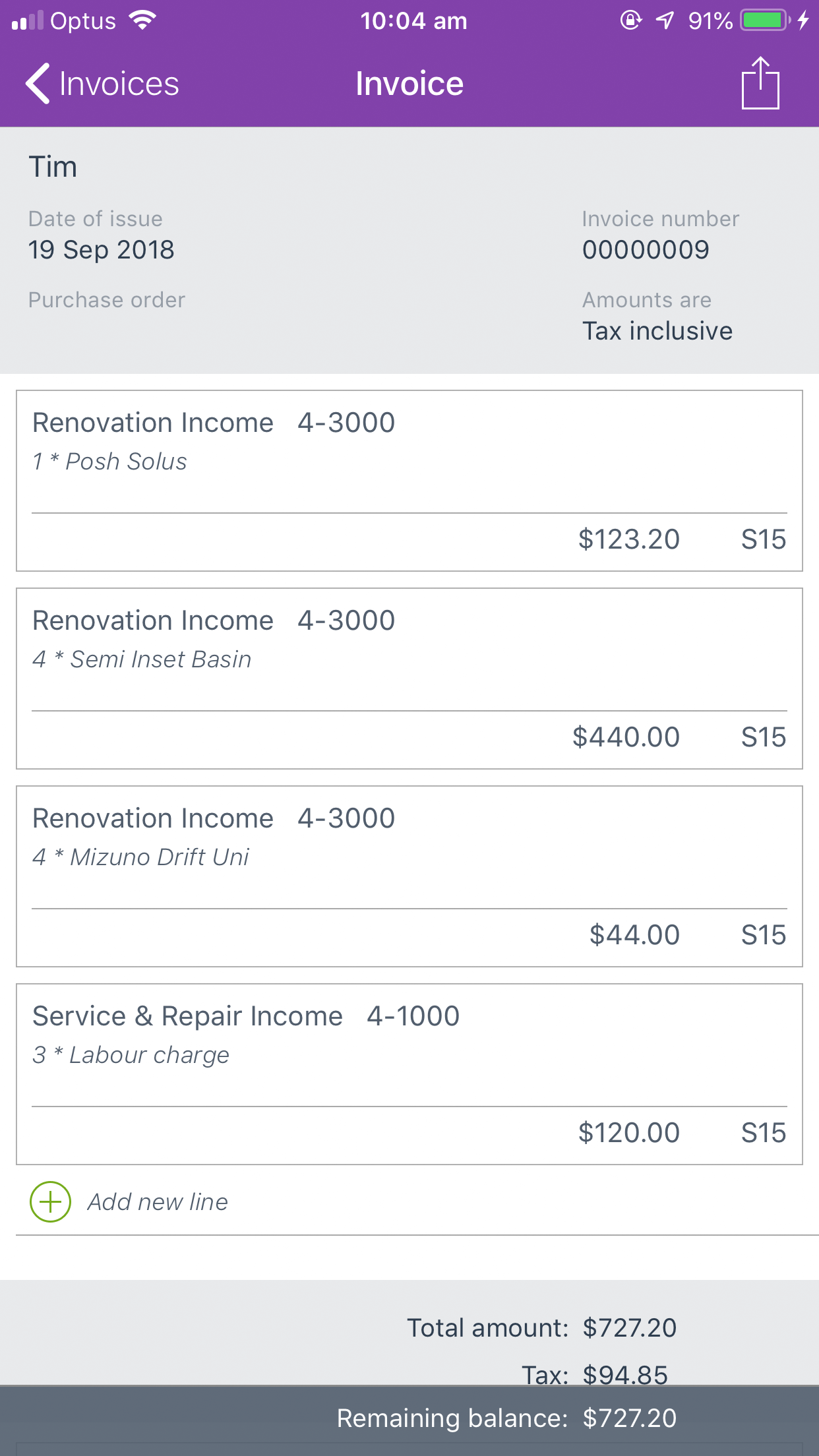Select customer name Tim

point(53,167)
